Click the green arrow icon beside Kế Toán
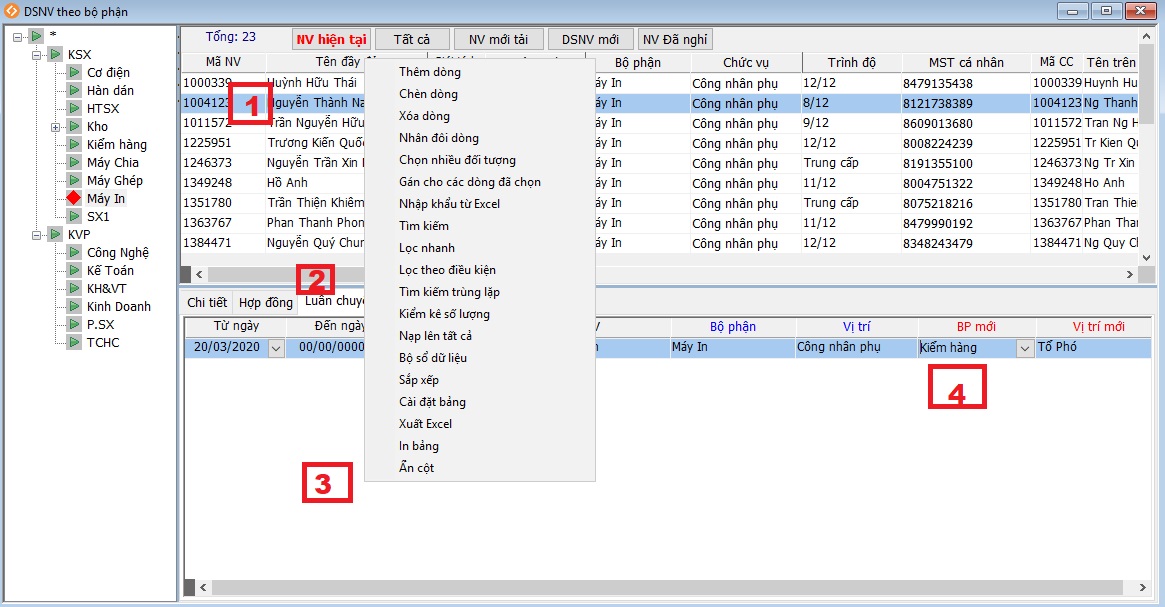 pos(74,270)
